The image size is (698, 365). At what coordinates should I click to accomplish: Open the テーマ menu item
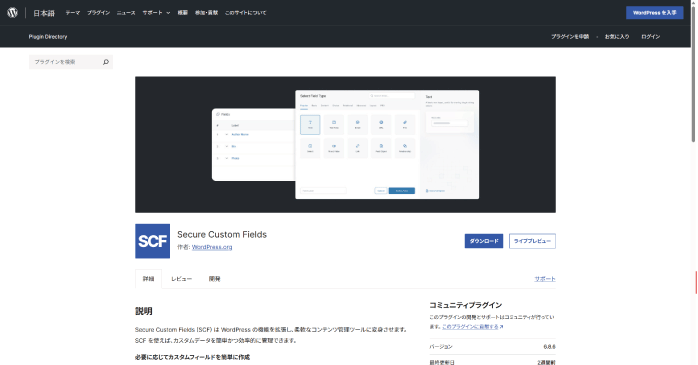[73, 13]
